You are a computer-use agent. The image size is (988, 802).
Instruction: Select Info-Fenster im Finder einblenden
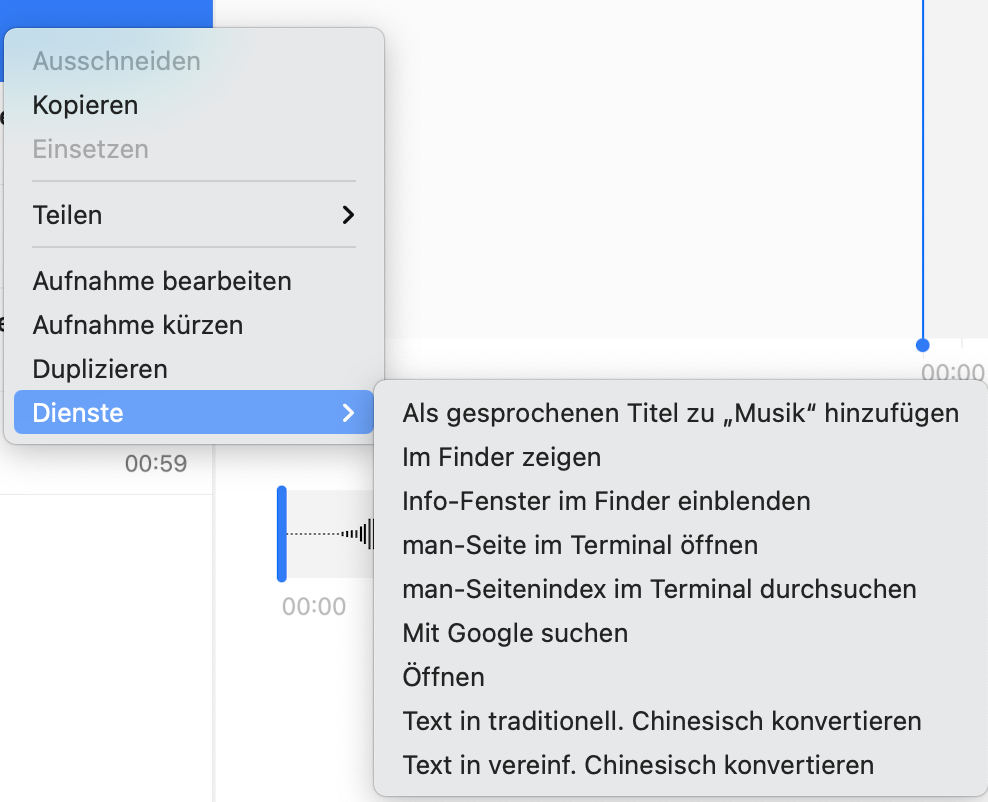click(x=606, y=501)
